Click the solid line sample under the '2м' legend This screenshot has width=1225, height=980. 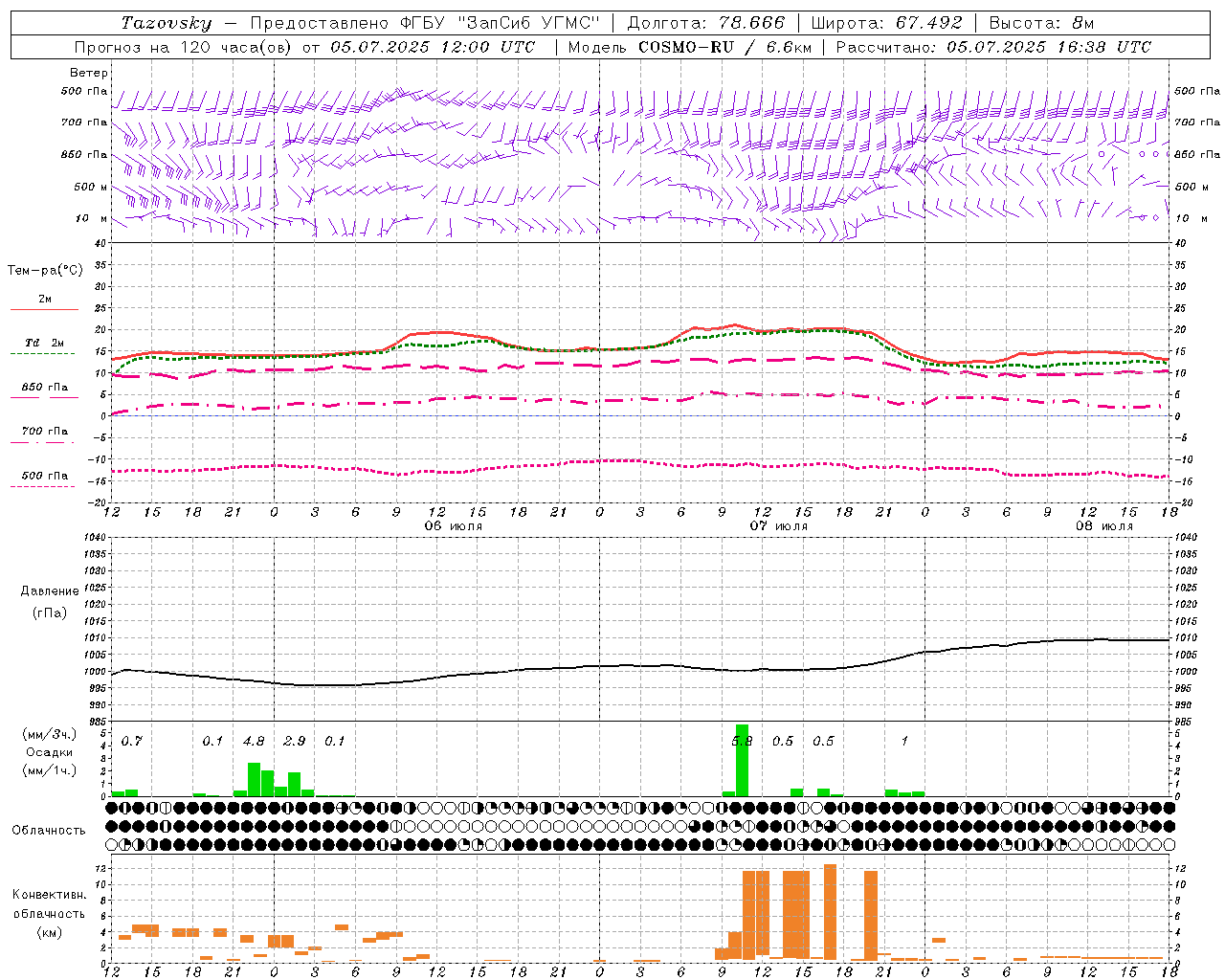coord(44,309)
